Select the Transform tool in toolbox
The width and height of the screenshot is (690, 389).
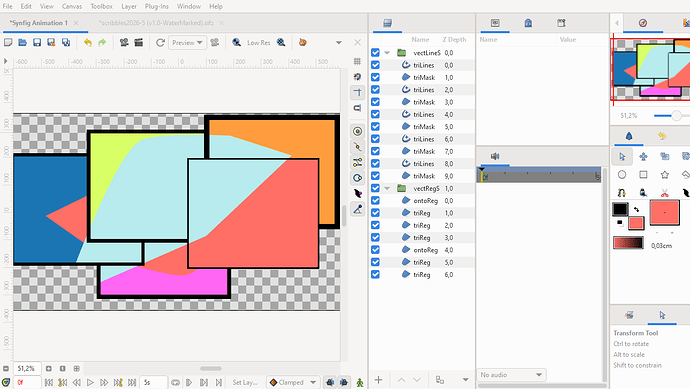(622, 156)
